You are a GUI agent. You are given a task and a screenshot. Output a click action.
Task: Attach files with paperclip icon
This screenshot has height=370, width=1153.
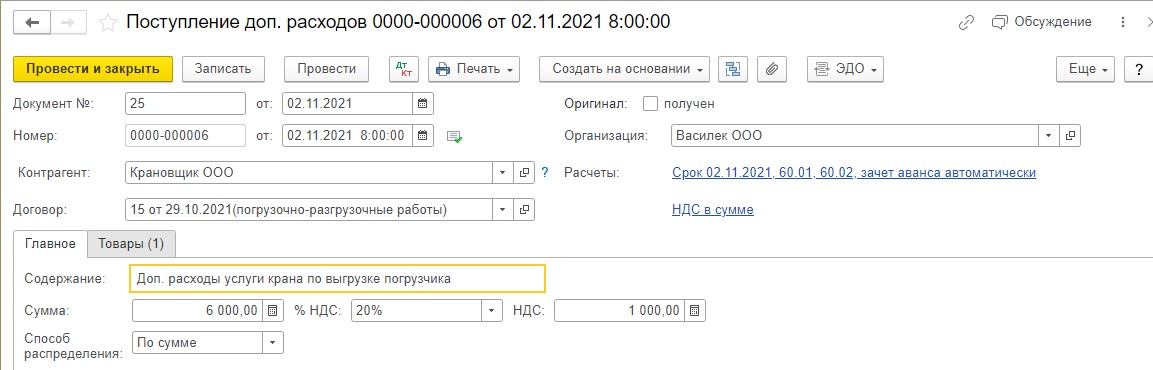tap(771, 68)
